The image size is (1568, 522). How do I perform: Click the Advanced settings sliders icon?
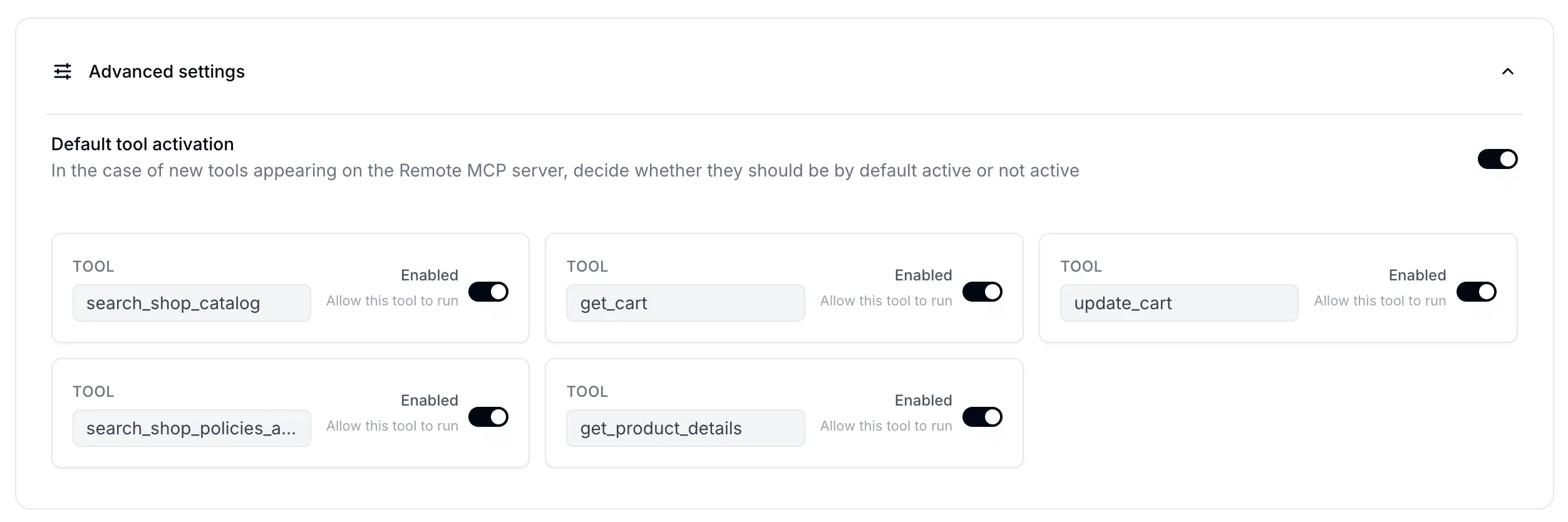[63, 71]
